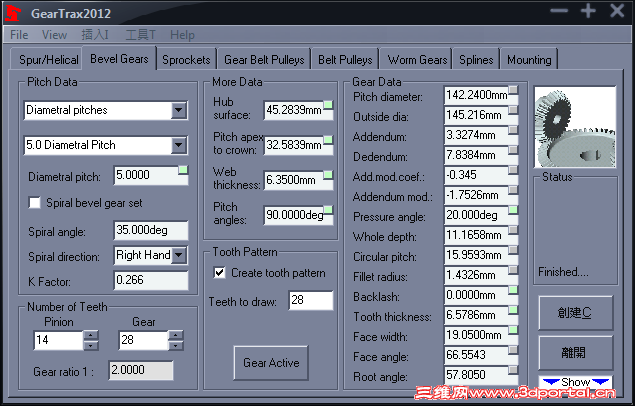This screenshot has height=406, width=635.
Task: Switch to the Worm Gears tab
Action: click(x=417, y=60)
